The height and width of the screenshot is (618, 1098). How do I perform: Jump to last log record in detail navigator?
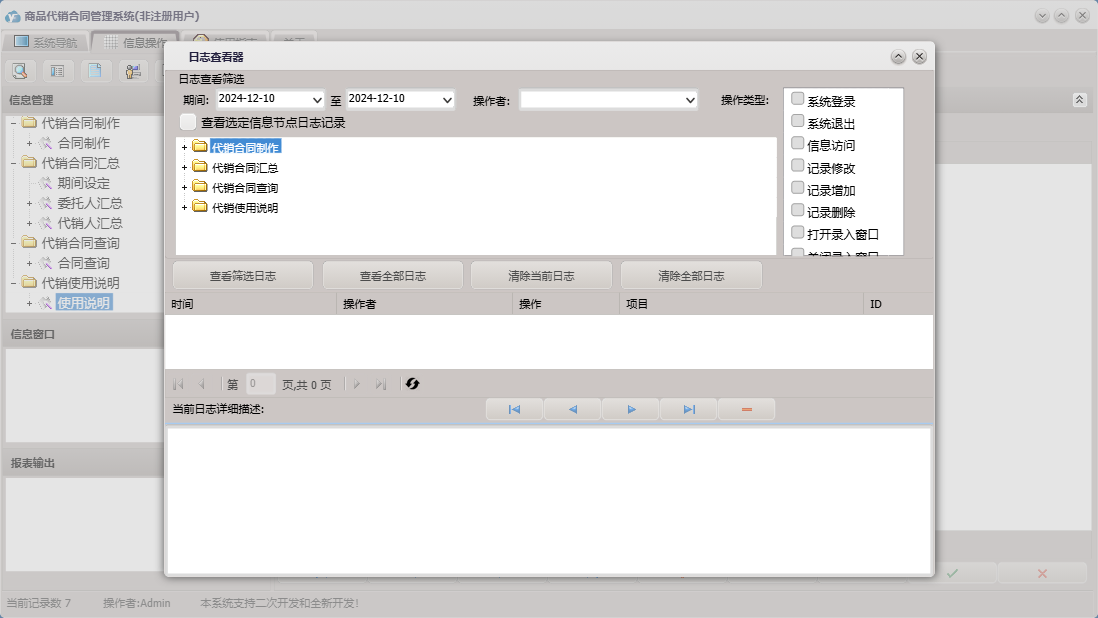coord(689,410)
